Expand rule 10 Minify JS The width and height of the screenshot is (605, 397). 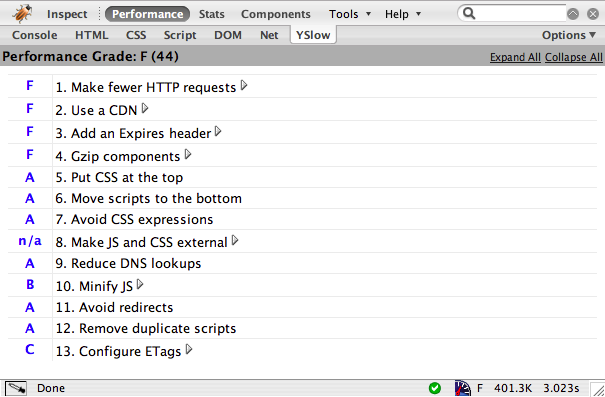pos(140,285)
